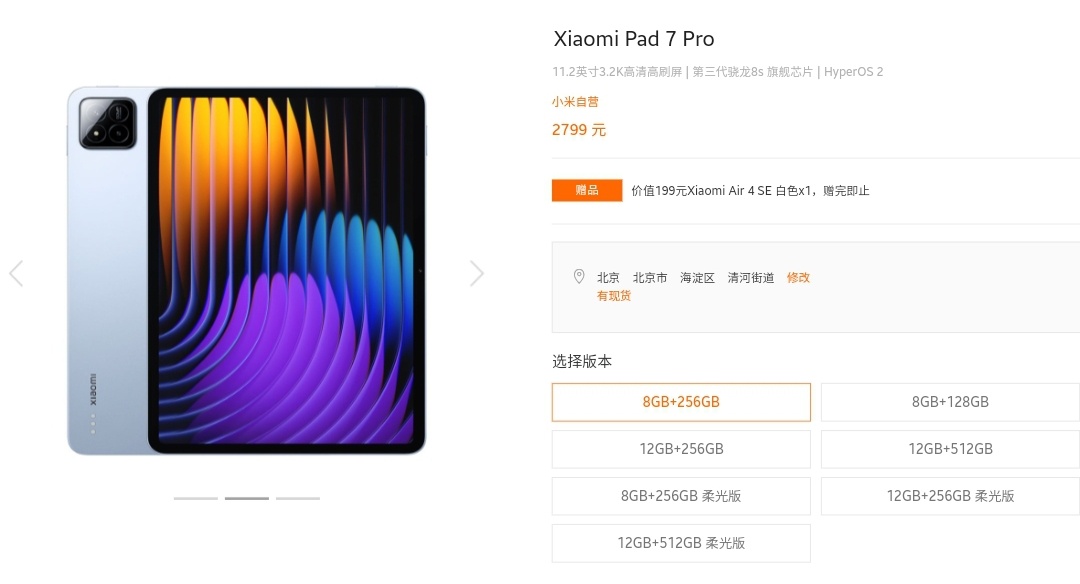Select the third carousel indicator bar
Image resolution: width=1080 pixels, height=584 pixels.
298,498
